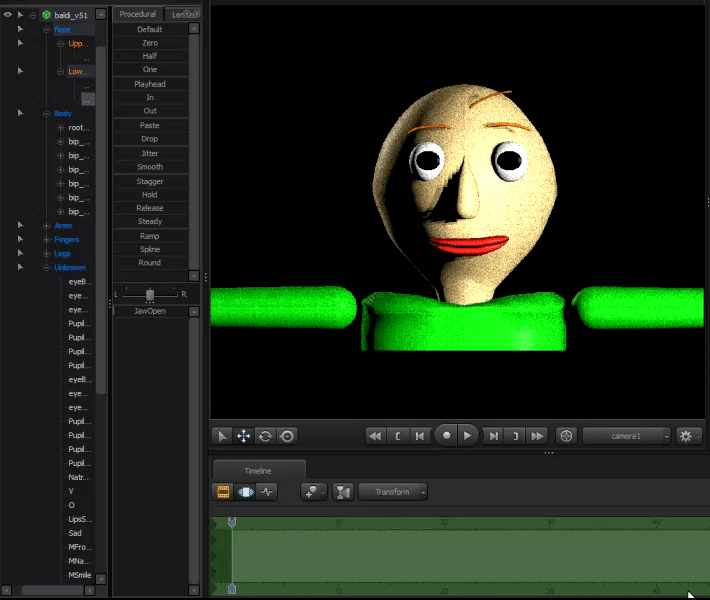Apply the Stagger preset

(150, 182)
